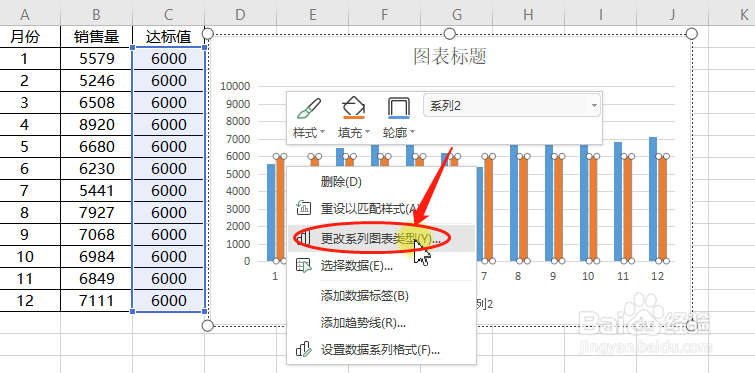The width and height of the screenshot is (755, 373).
Task: Click the 销售量 header cell
Action: (x=96, y=37)
